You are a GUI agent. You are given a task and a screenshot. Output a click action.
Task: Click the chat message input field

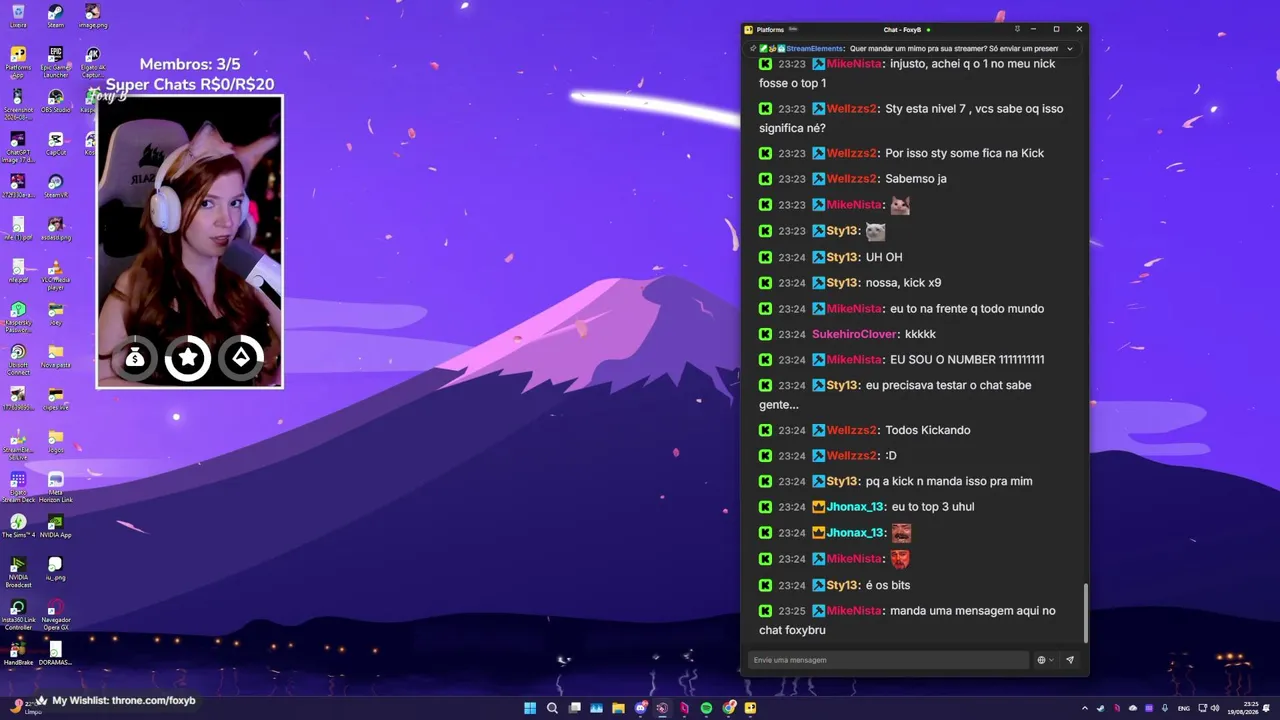(889, 660)
